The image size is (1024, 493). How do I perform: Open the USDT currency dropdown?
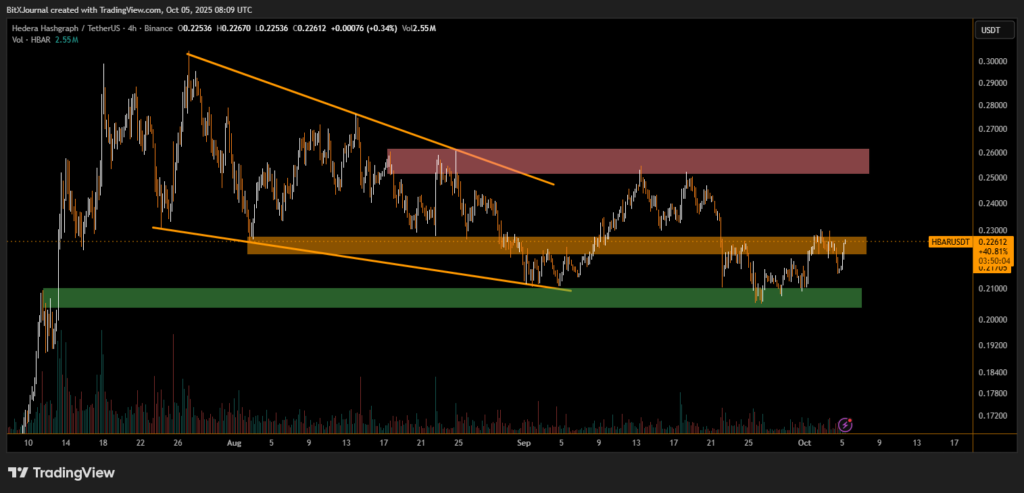coord(988,31)
